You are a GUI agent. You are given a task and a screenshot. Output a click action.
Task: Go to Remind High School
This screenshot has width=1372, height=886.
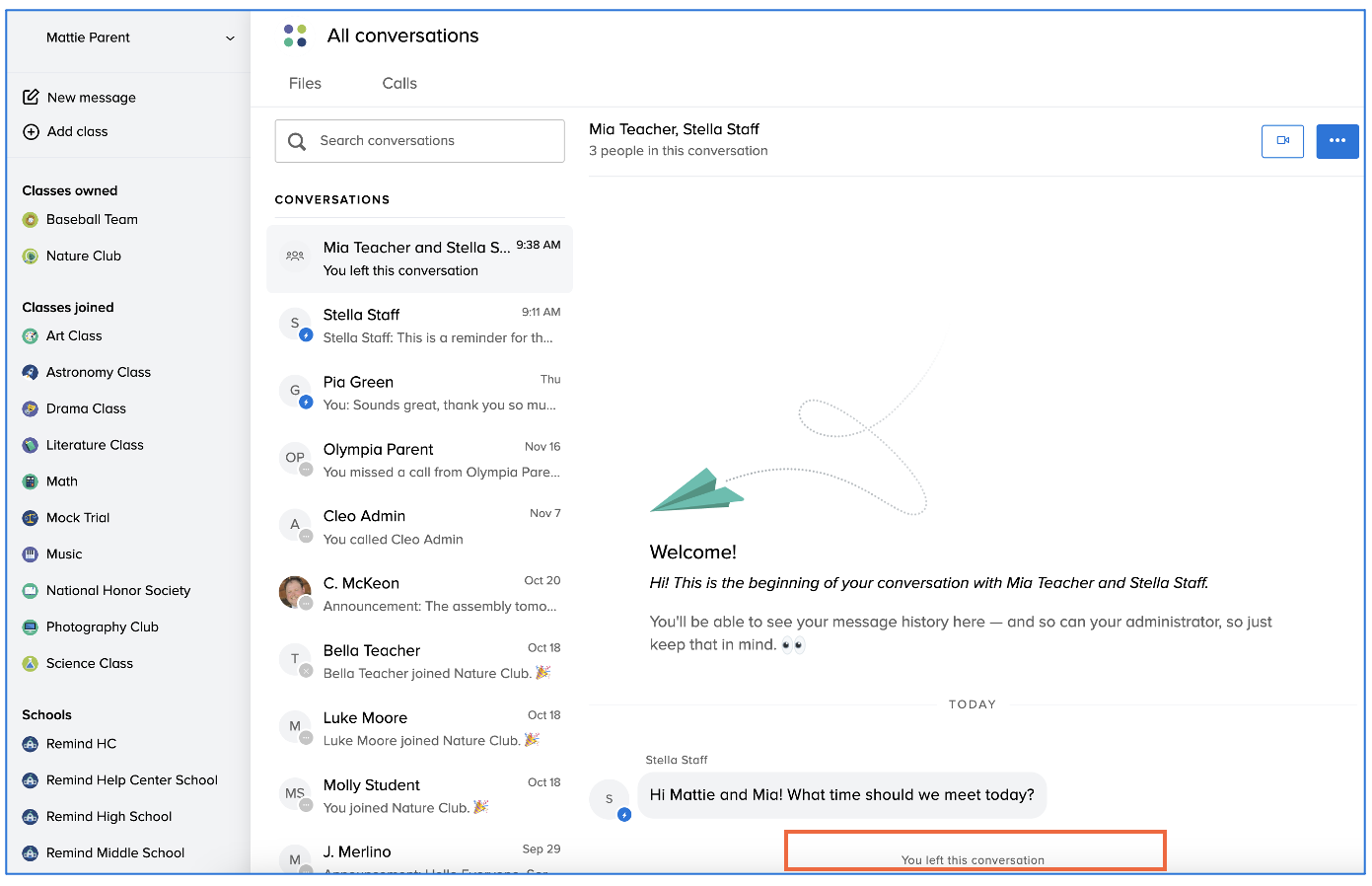pyautogui.click(x=108, y=817)
